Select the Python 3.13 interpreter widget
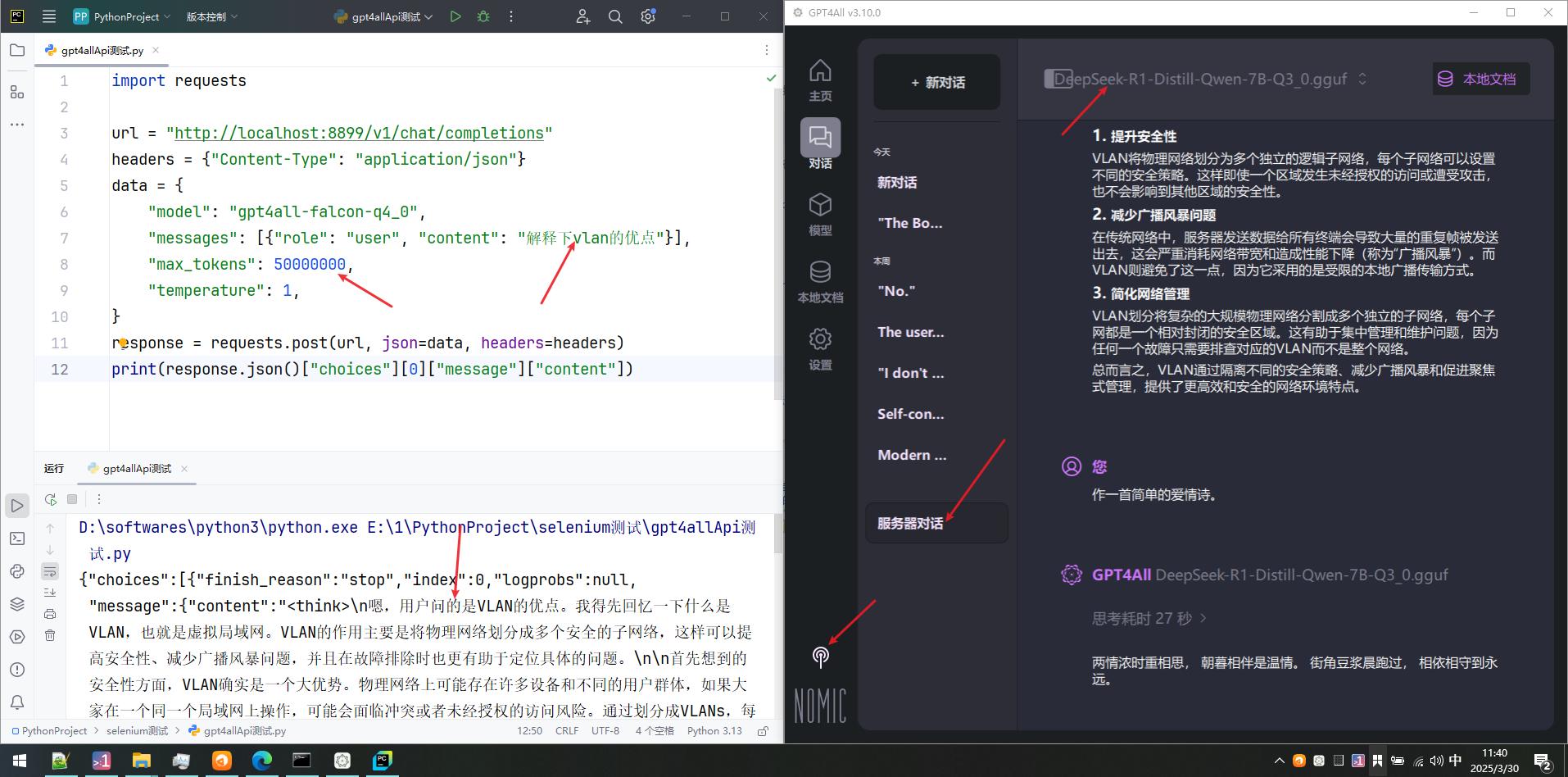This screenshot has height=777, width=1568. pos(714,731)
